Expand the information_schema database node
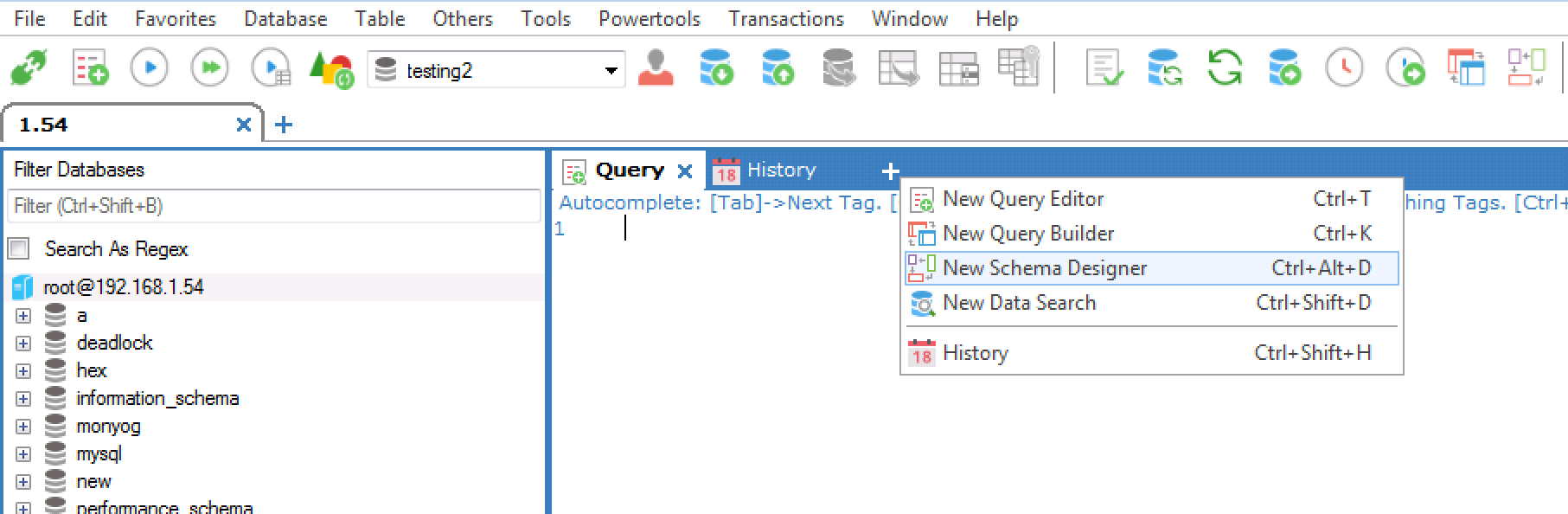Viewport: 1568px width, 514px height. 23,399
